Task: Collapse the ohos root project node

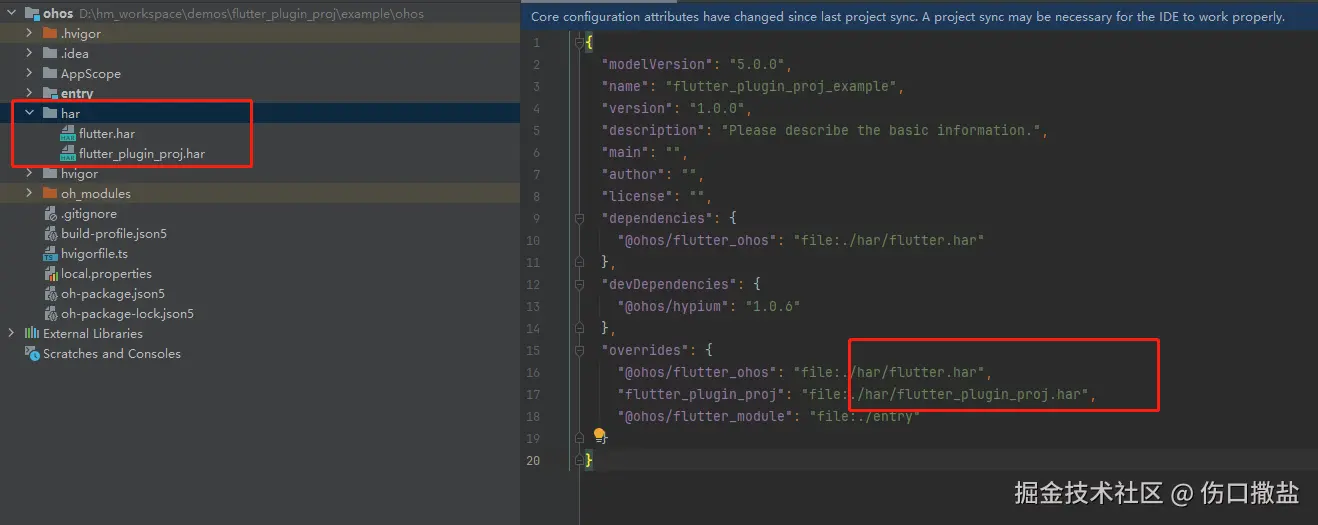Action: 12,14
